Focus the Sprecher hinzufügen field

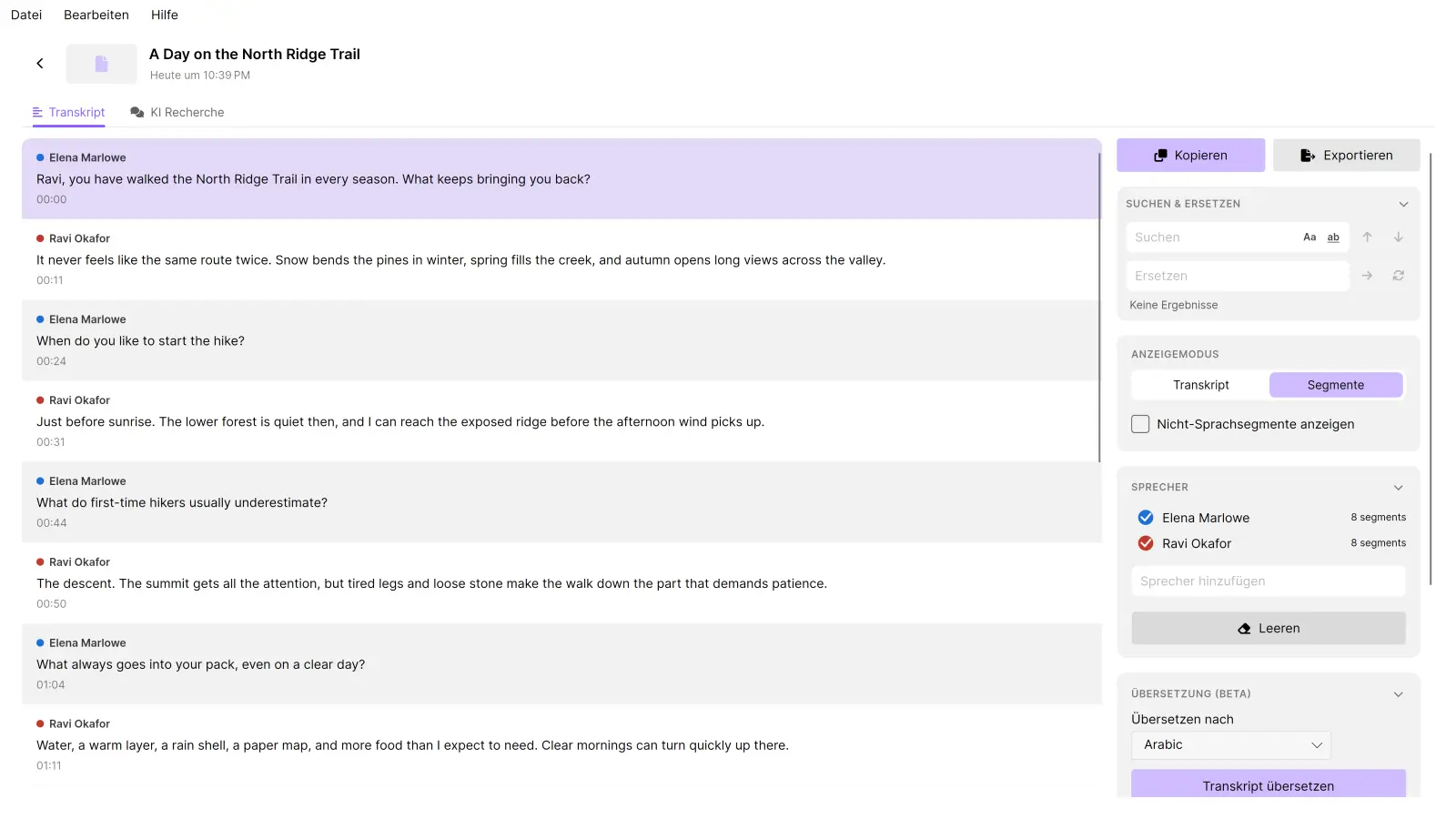click(1269, 581)
